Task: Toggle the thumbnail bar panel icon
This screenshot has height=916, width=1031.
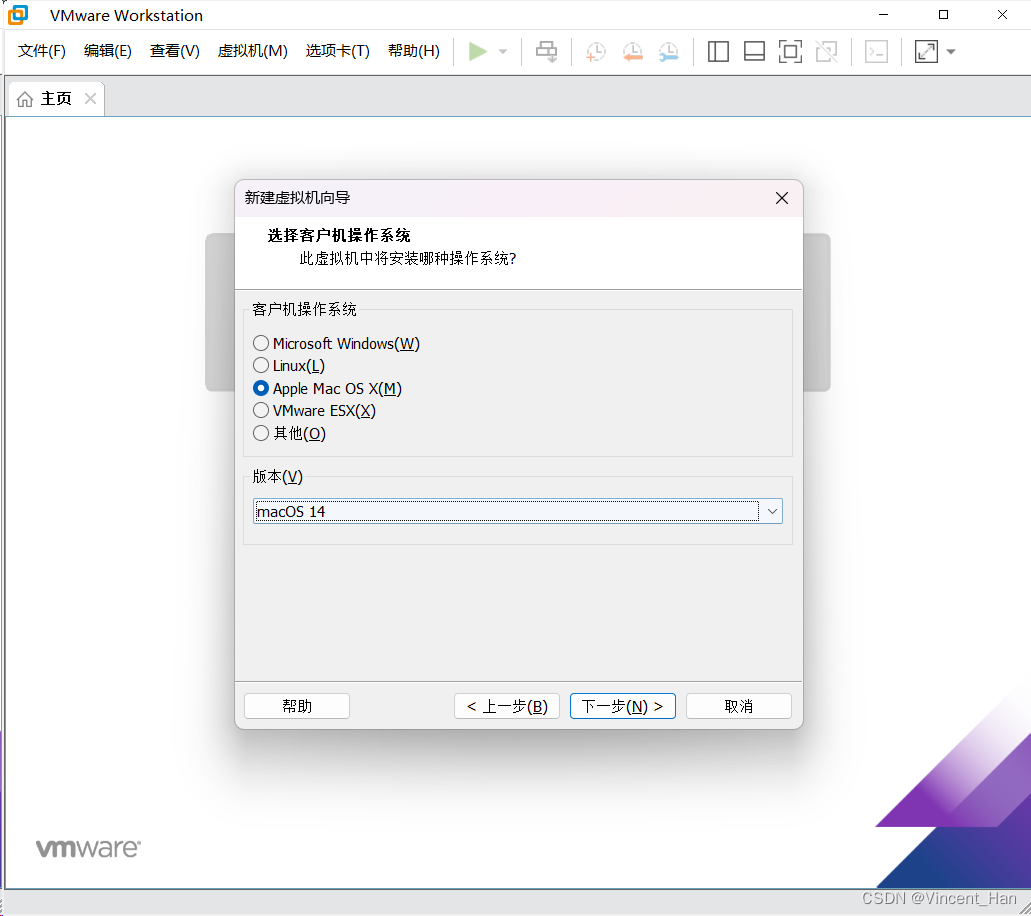Action: pos(754,51)
